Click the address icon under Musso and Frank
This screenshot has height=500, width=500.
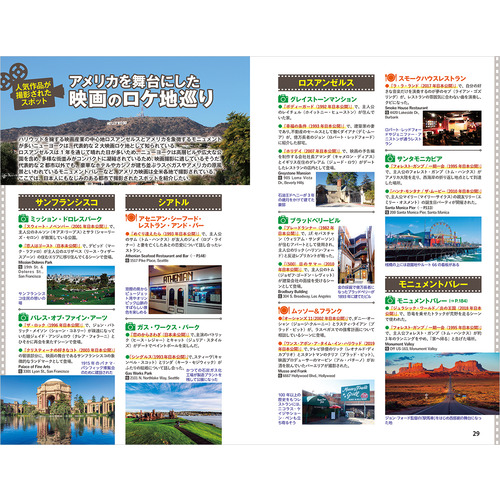(x=280, y=376)
